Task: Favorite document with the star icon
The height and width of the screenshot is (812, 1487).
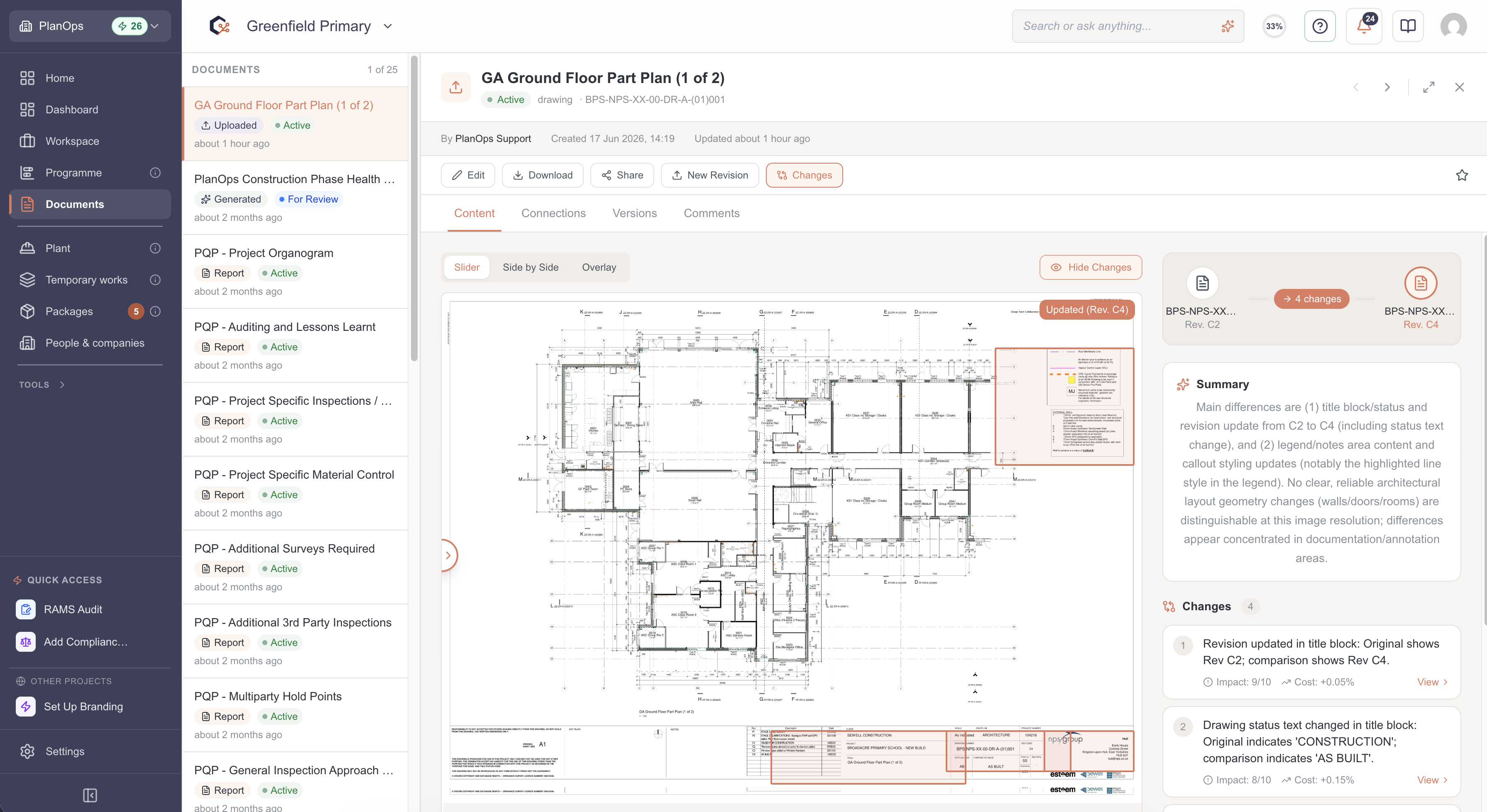Action: pos(1462,175)
